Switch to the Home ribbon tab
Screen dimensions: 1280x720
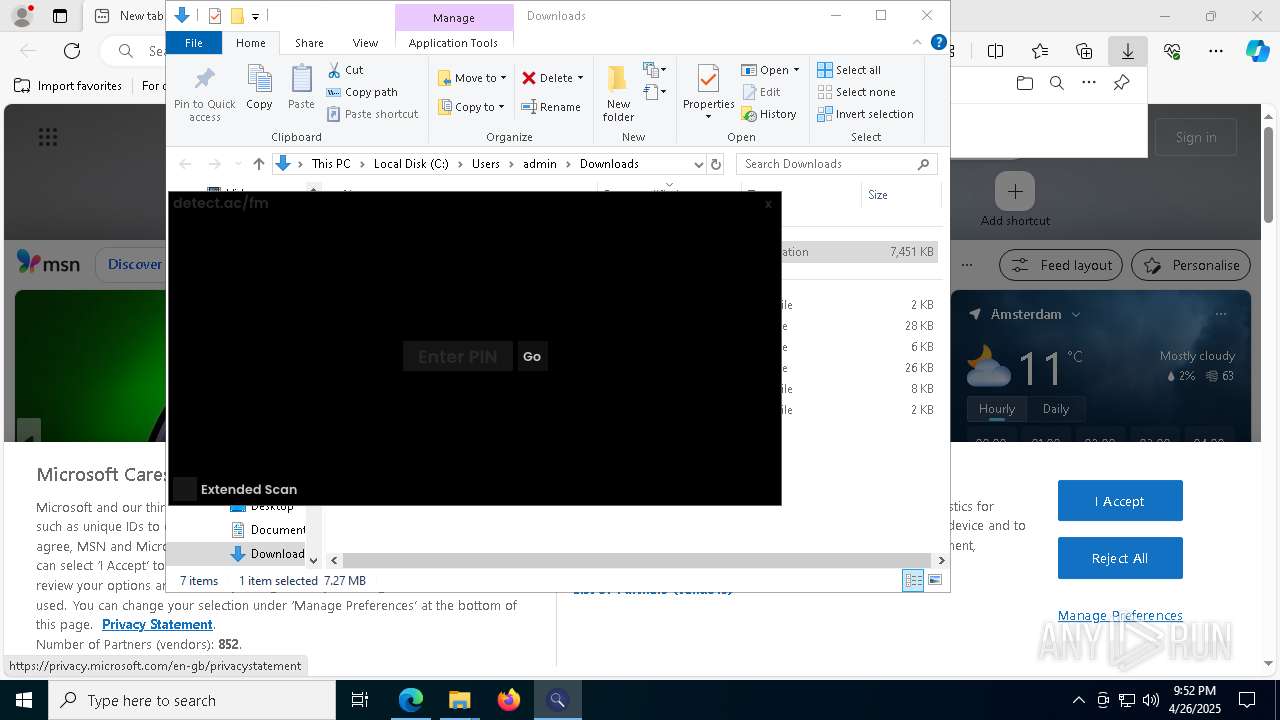pos(250,43)
